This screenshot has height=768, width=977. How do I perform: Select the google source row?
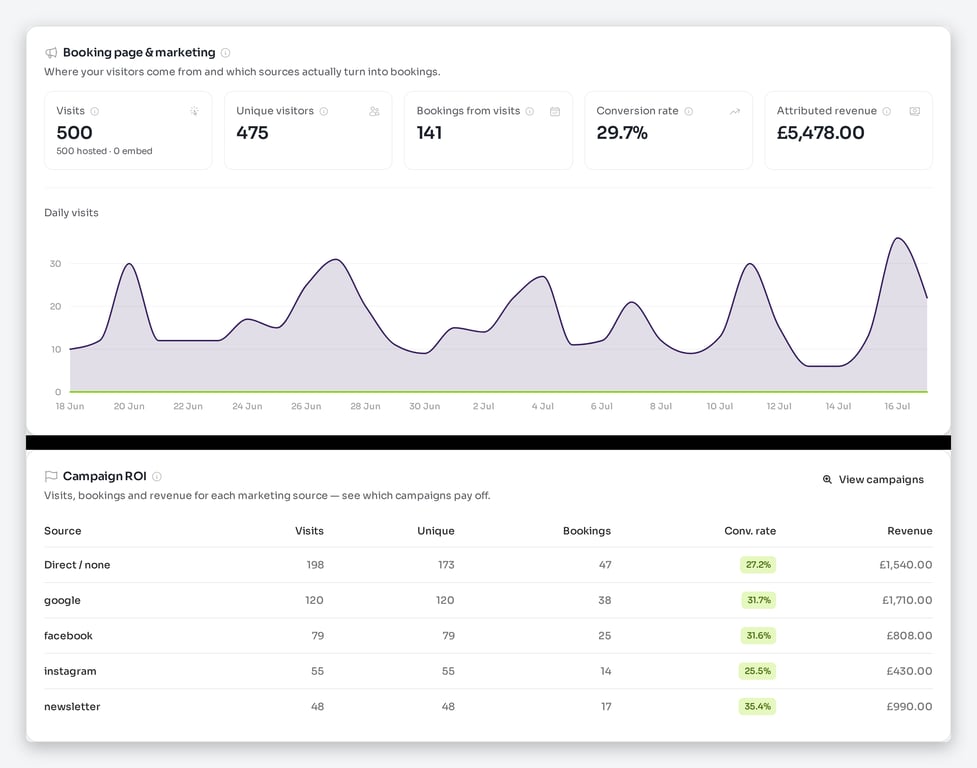point(488,600)
